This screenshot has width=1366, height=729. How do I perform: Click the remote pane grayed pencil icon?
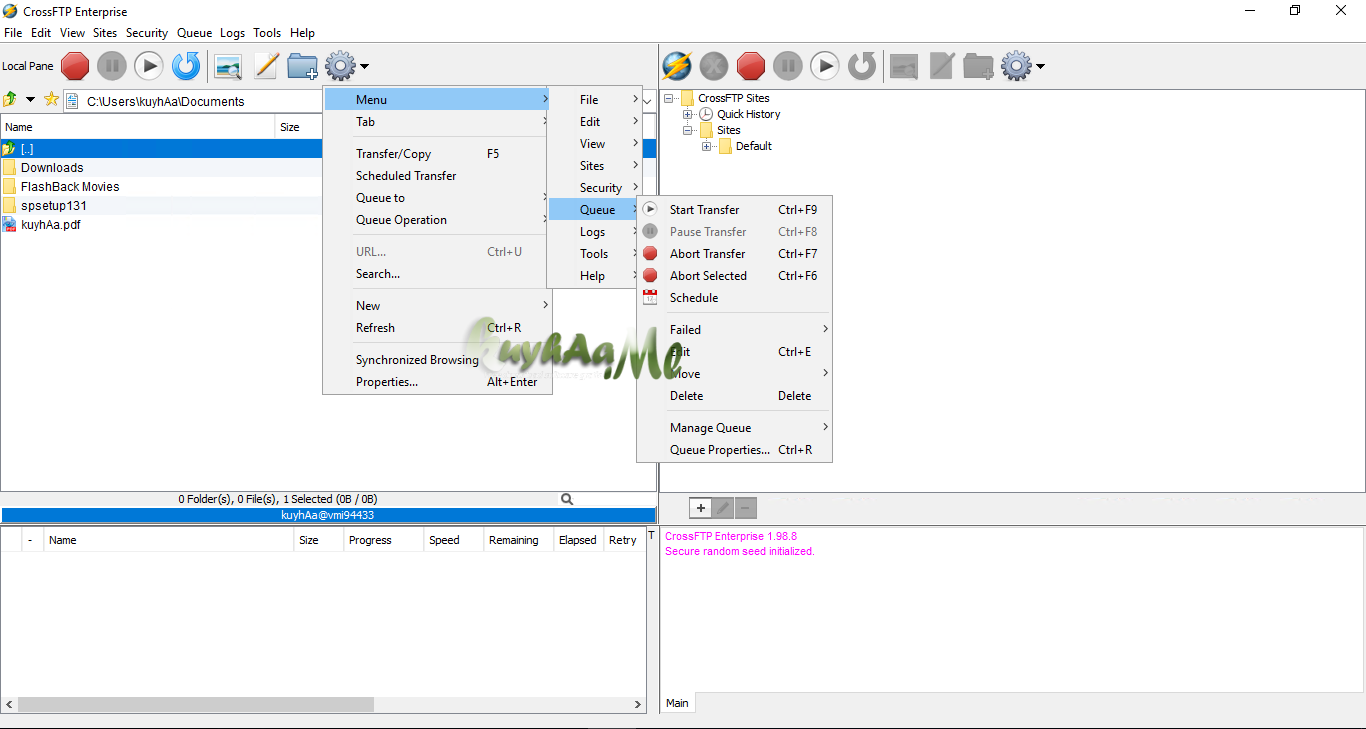tap(941, 67)
